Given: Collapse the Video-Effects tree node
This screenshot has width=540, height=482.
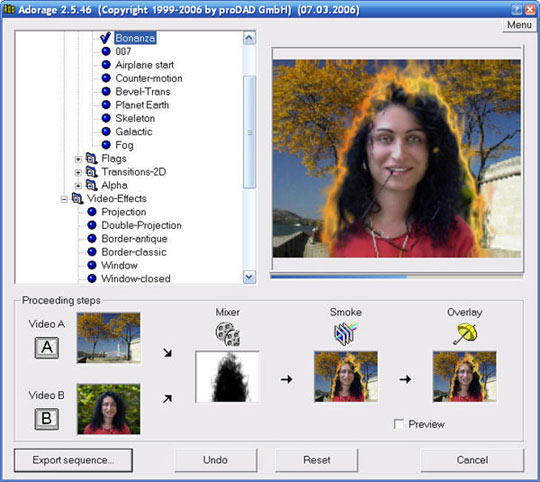Looking at the screenshot, I should tap(64, 199).
